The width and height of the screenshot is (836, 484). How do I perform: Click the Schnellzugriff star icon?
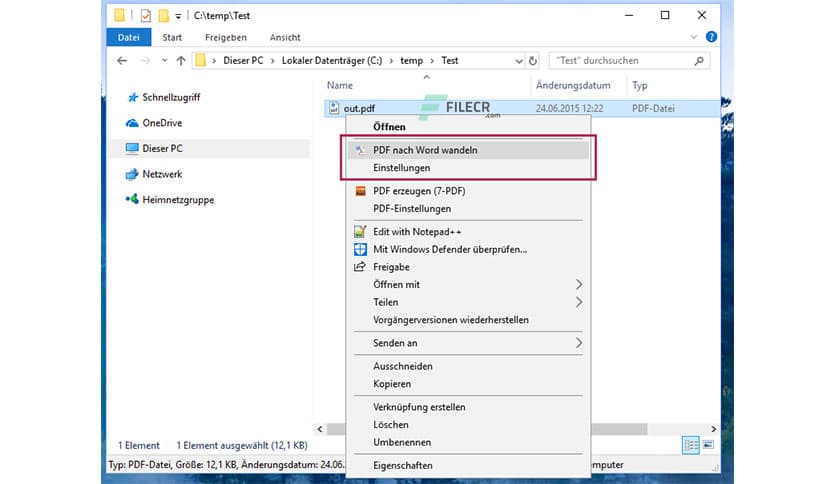133,97
